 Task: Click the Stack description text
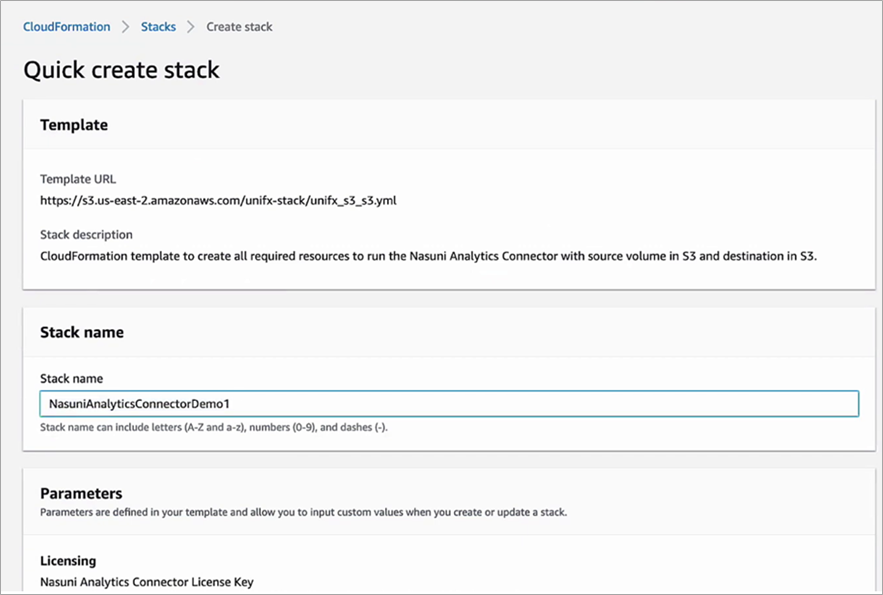pos(428,256)
